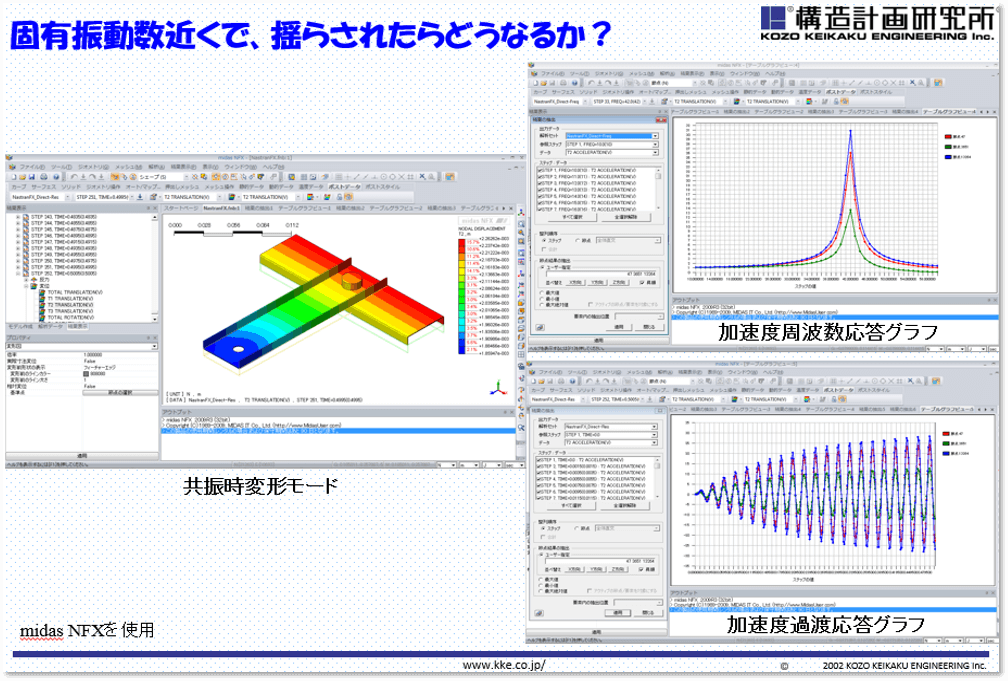Screen dimensions: 1008x681
Task: Click Save disk icon in deformation mode window
Action: (31, 176)
